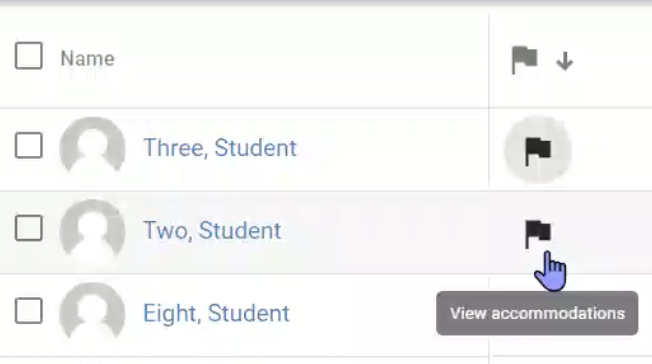Open the Three, Student profile link
This screenshot has width=652, height=364.
click(220, 148)
